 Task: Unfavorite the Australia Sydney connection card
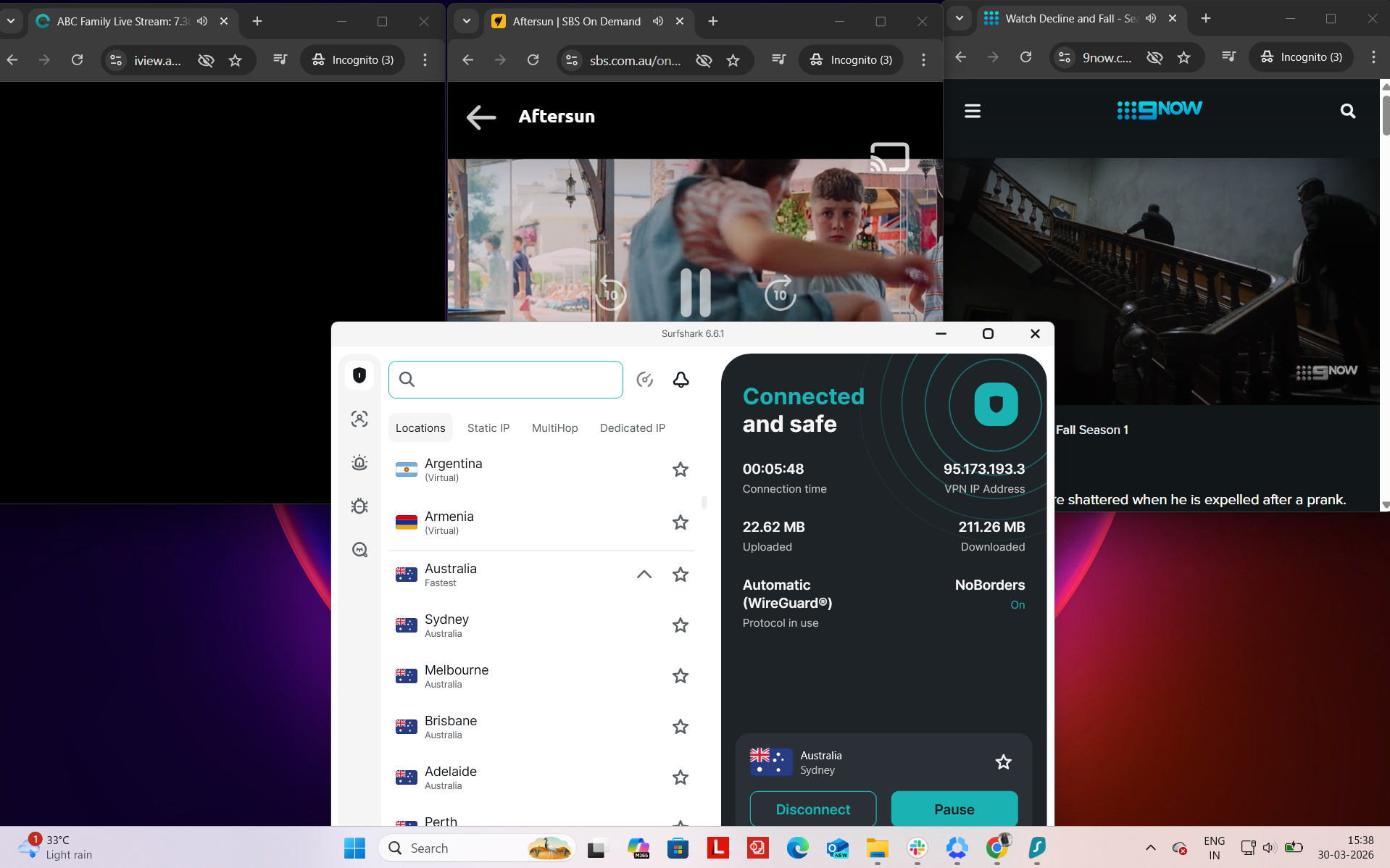point(1003,761)
